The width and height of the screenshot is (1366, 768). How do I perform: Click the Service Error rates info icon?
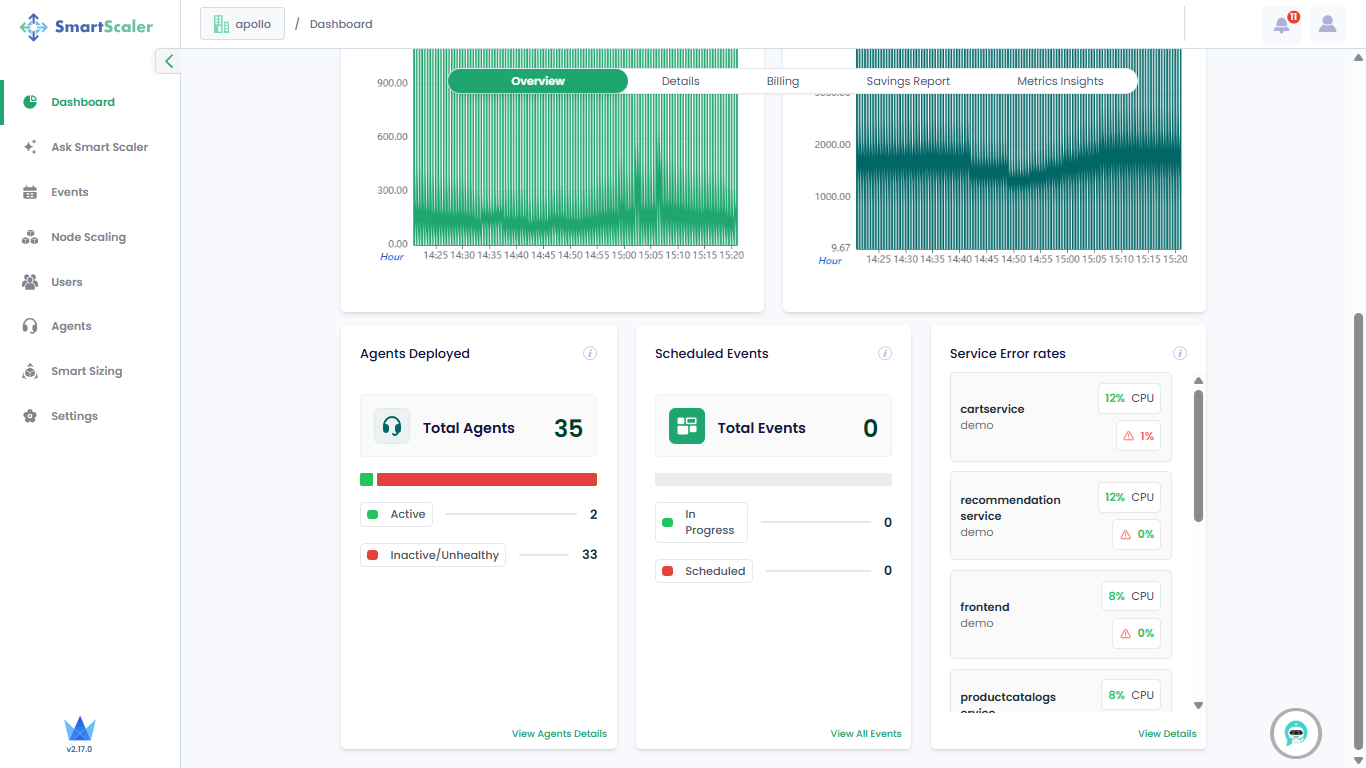[x=1179, y=353]
